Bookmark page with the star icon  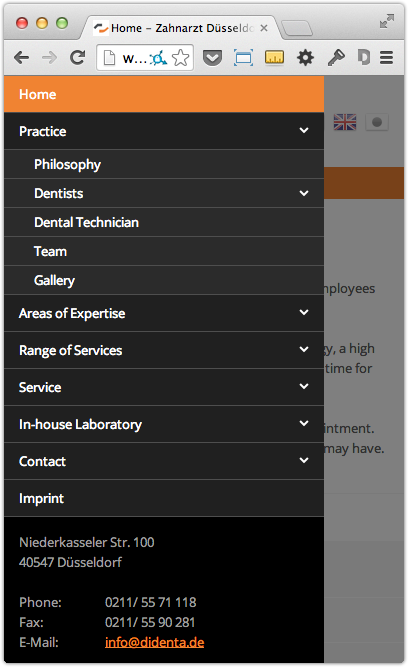coord(180,58)
